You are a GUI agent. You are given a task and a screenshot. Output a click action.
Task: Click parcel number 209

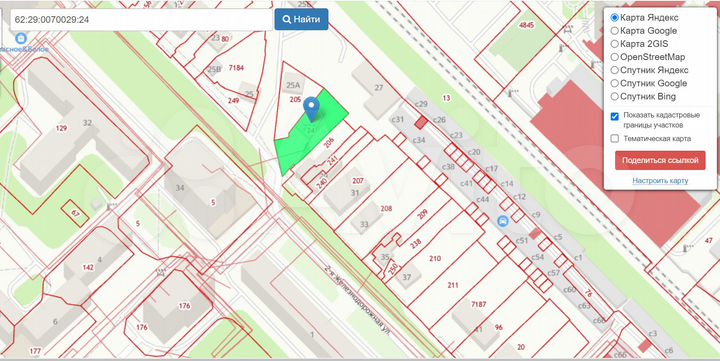(x=422, y=214)
